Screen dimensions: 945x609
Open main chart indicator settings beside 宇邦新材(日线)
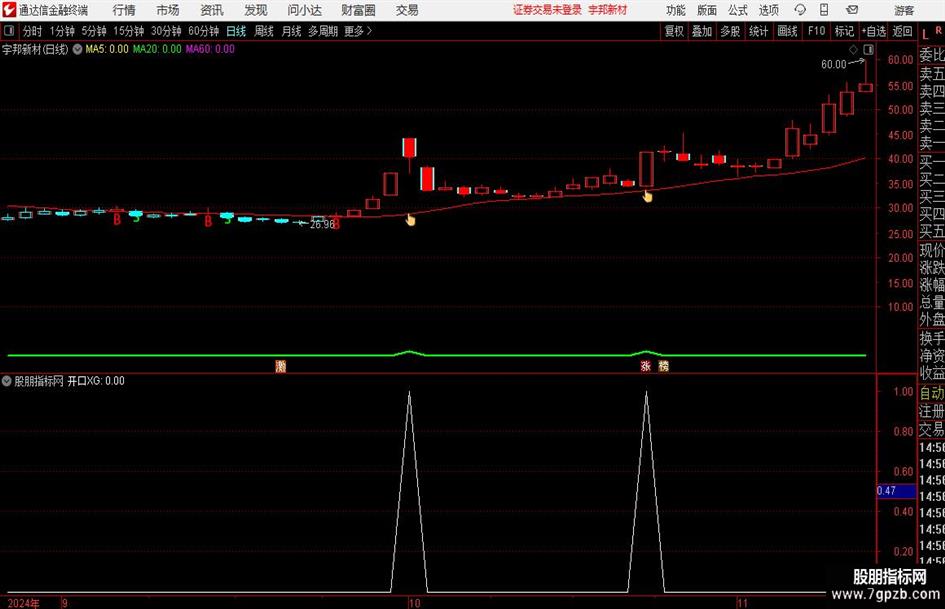point(78,49)
